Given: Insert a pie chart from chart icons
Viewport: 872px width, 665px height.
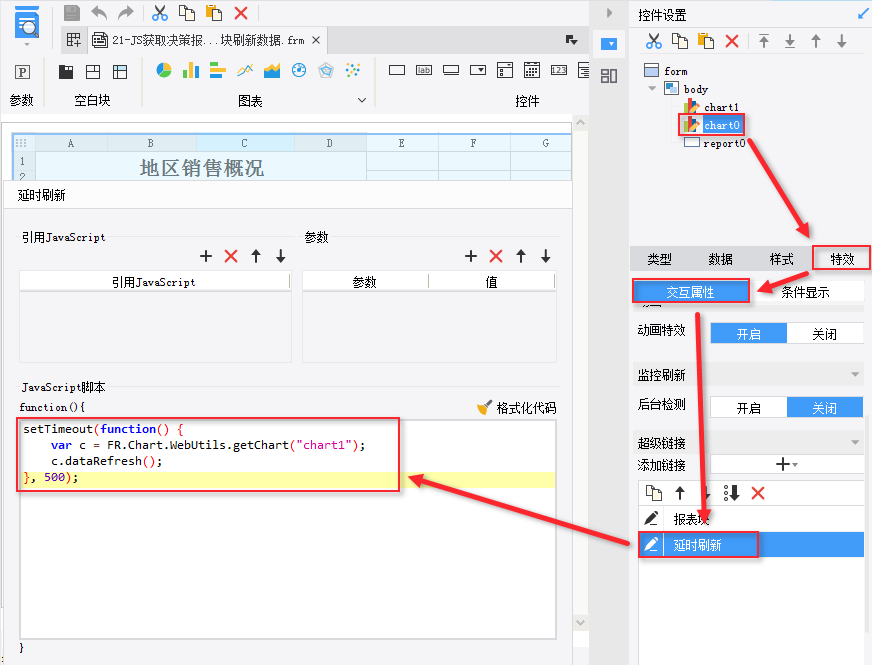Looking at the screenshot, I should 164,70.
